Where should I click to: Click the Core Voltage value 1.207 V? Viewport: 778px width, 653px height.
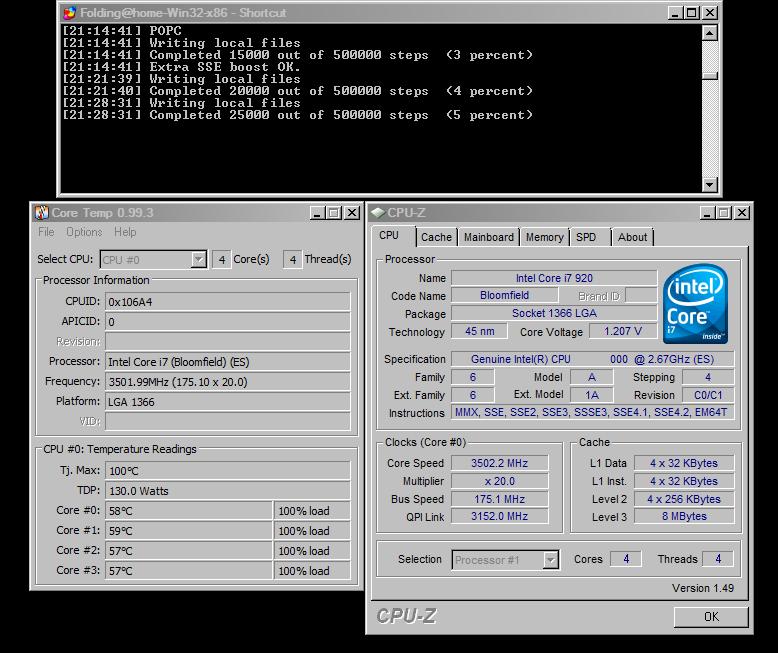tap(623, 331)
